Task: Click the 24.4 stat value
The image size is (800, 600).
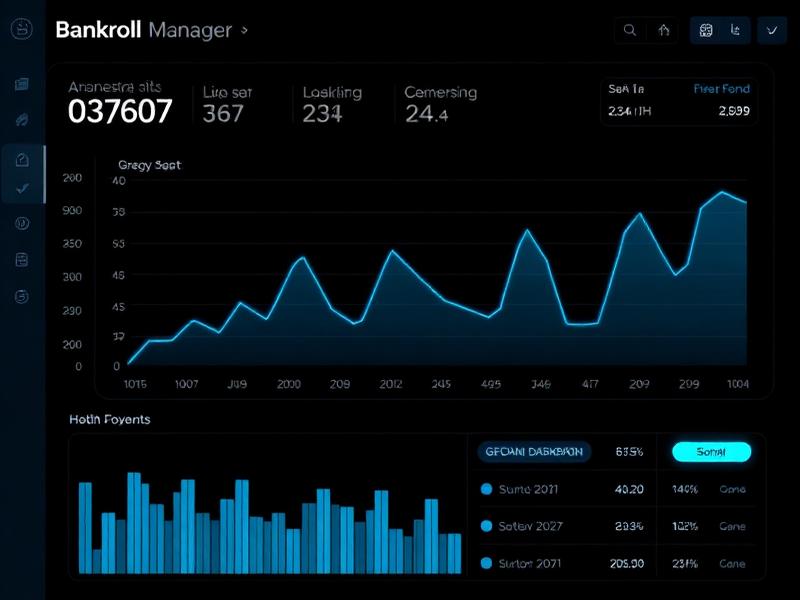Action: [x=427, y=114]
